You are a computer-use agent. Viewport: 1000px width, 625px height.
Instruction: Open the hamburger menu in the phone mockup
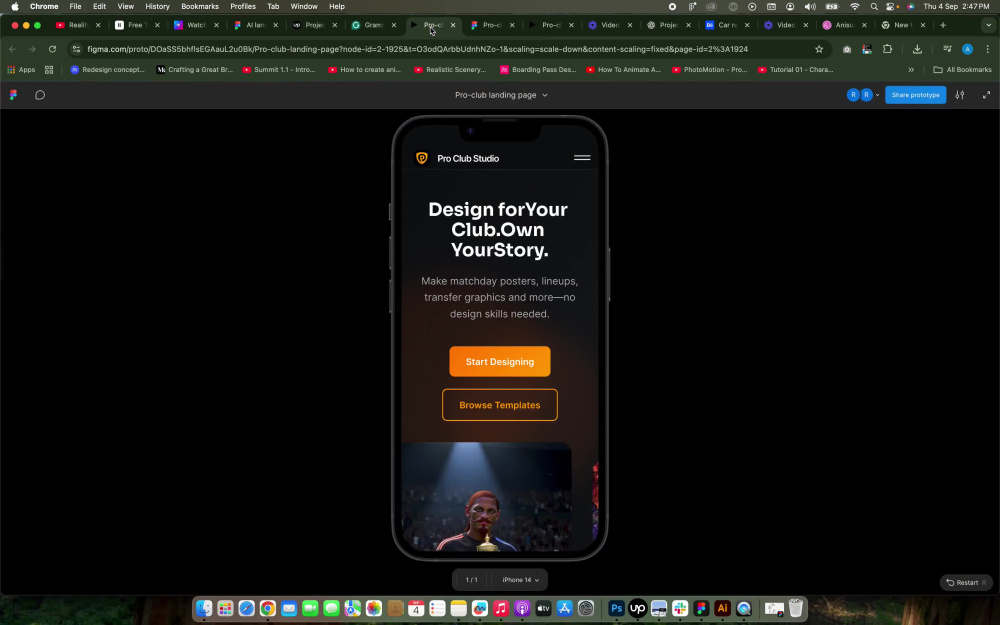tap(582, 158)
